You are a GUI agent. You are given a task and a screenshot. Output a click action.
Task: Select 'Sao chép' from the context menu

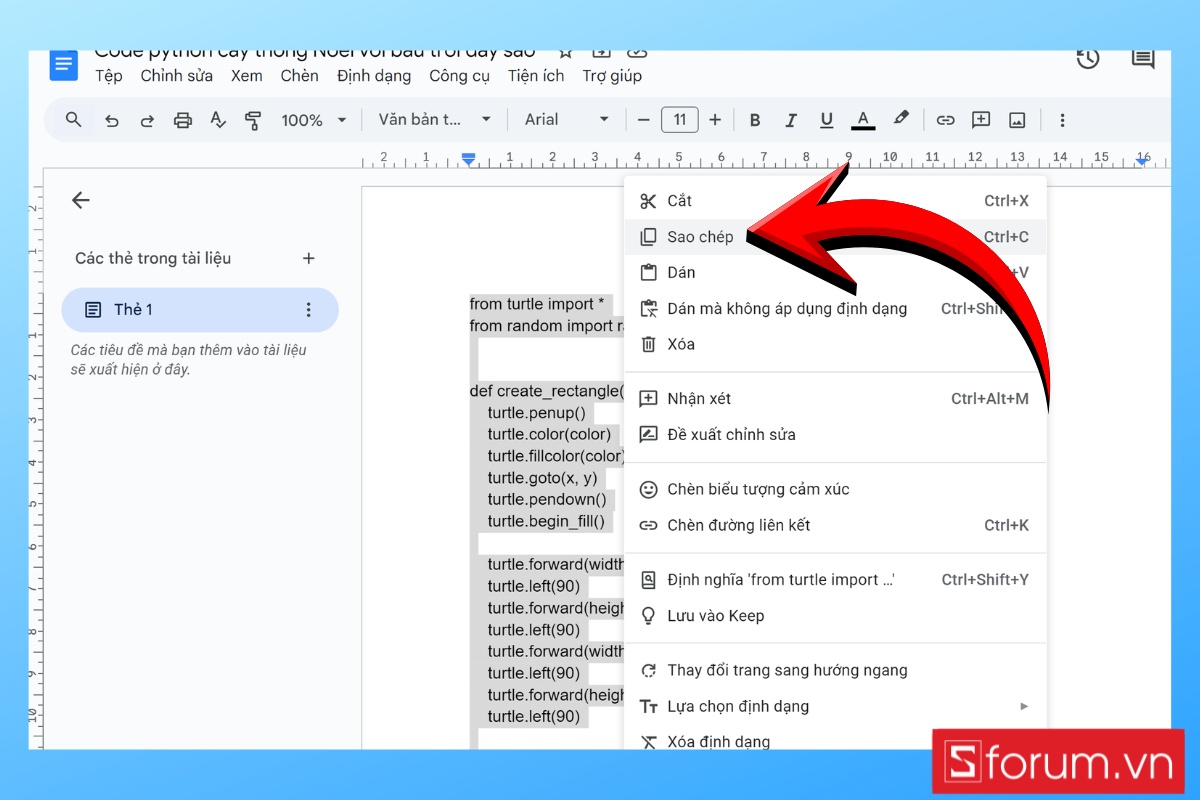[700, 236]
